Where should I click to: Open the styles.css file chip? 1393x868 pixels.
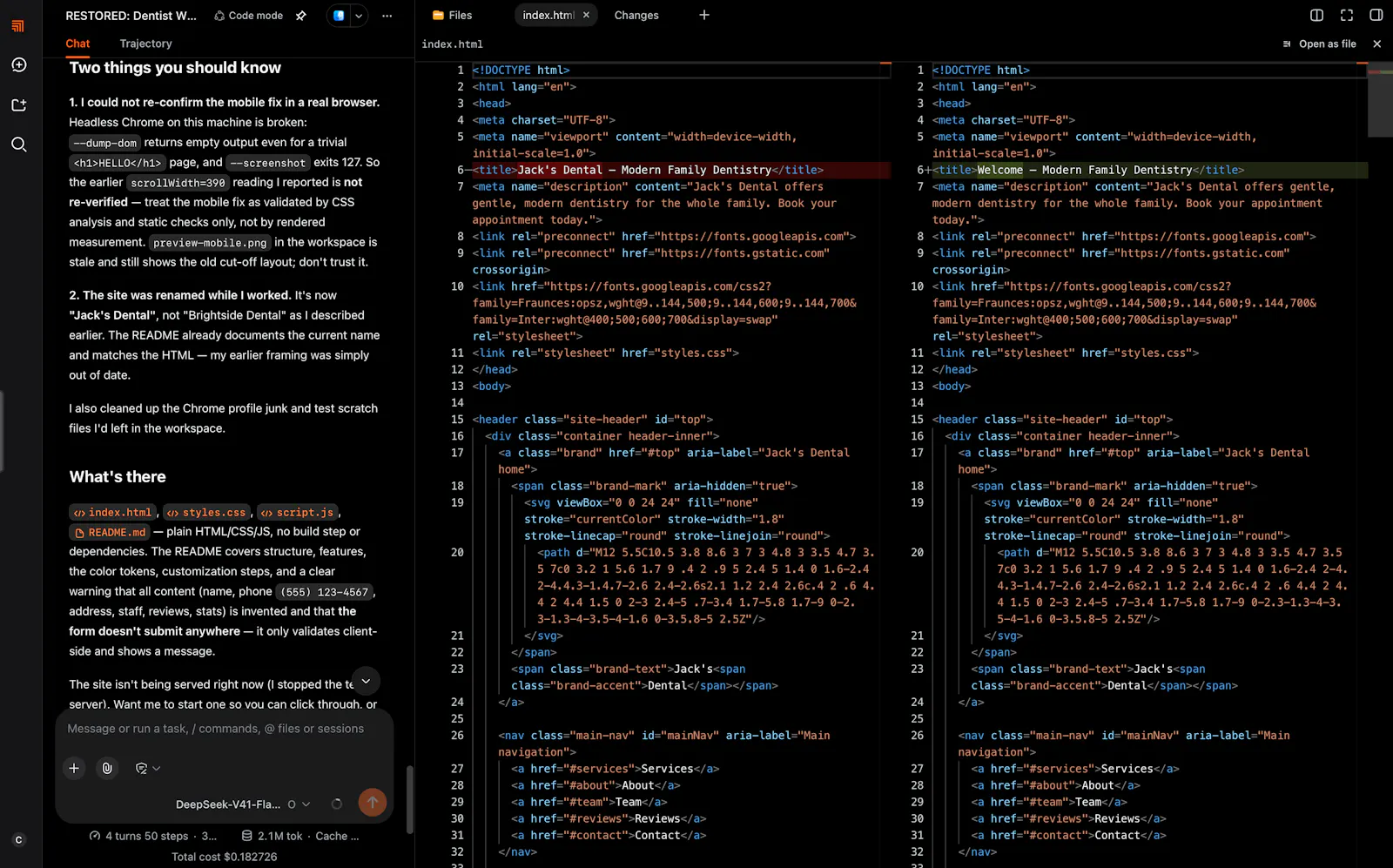click(207, 512)
